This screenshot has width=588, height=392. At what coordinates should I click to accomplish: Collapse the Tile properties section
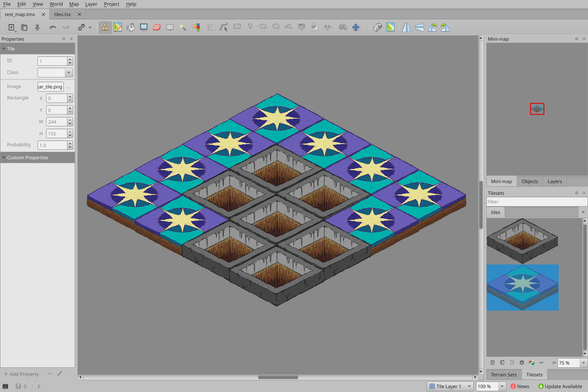[4, 49]
